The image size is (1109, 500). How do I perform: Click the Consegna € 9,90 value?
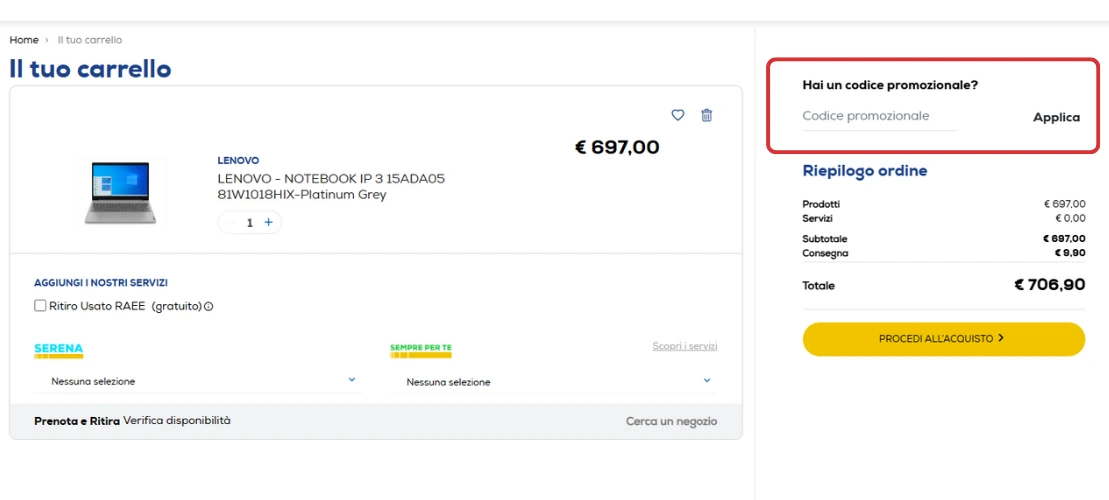1070,253
